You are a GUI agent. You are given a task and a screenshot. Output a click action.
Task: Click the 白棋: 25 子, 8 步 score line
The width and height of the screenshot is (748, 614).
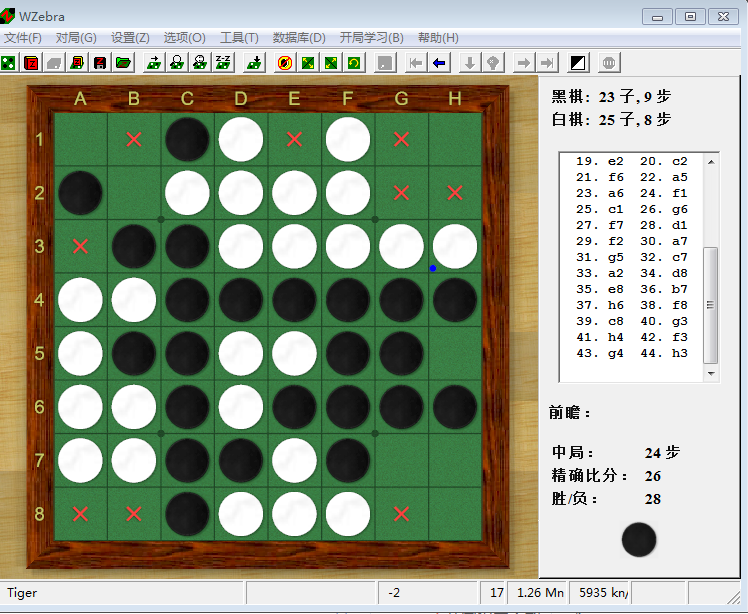click(611, 120)
